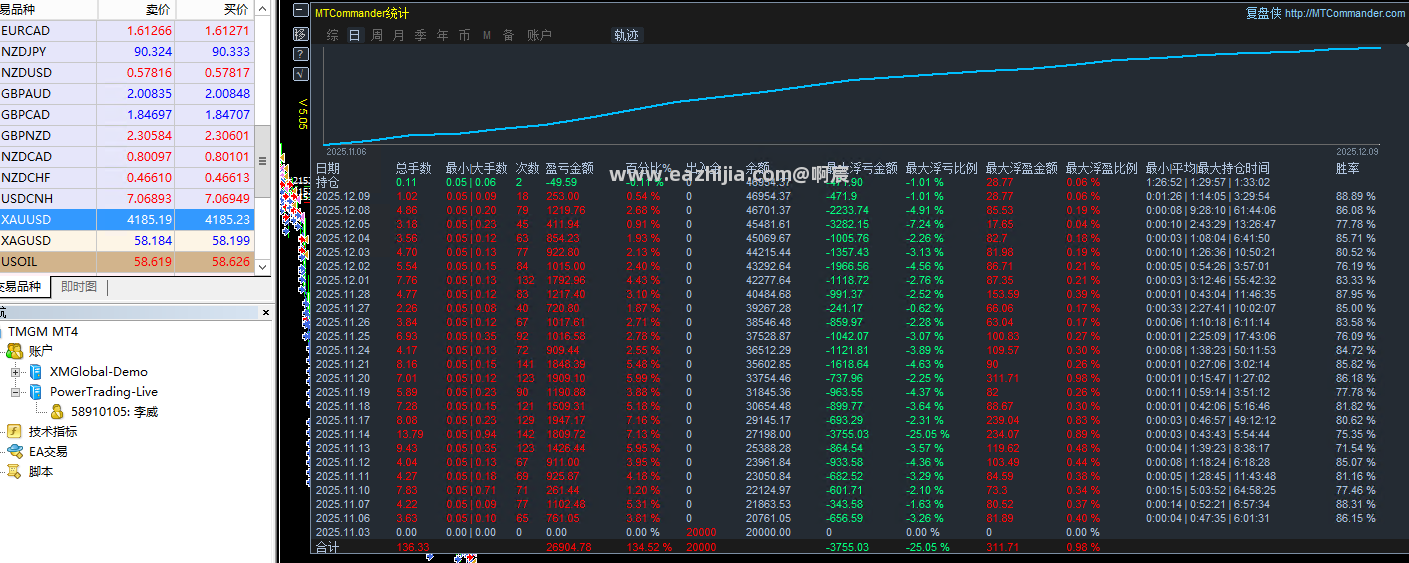Click the 复盘侠 label in the top right
The height and width of the screenshot is (563, 1409).
(1263, 13)
